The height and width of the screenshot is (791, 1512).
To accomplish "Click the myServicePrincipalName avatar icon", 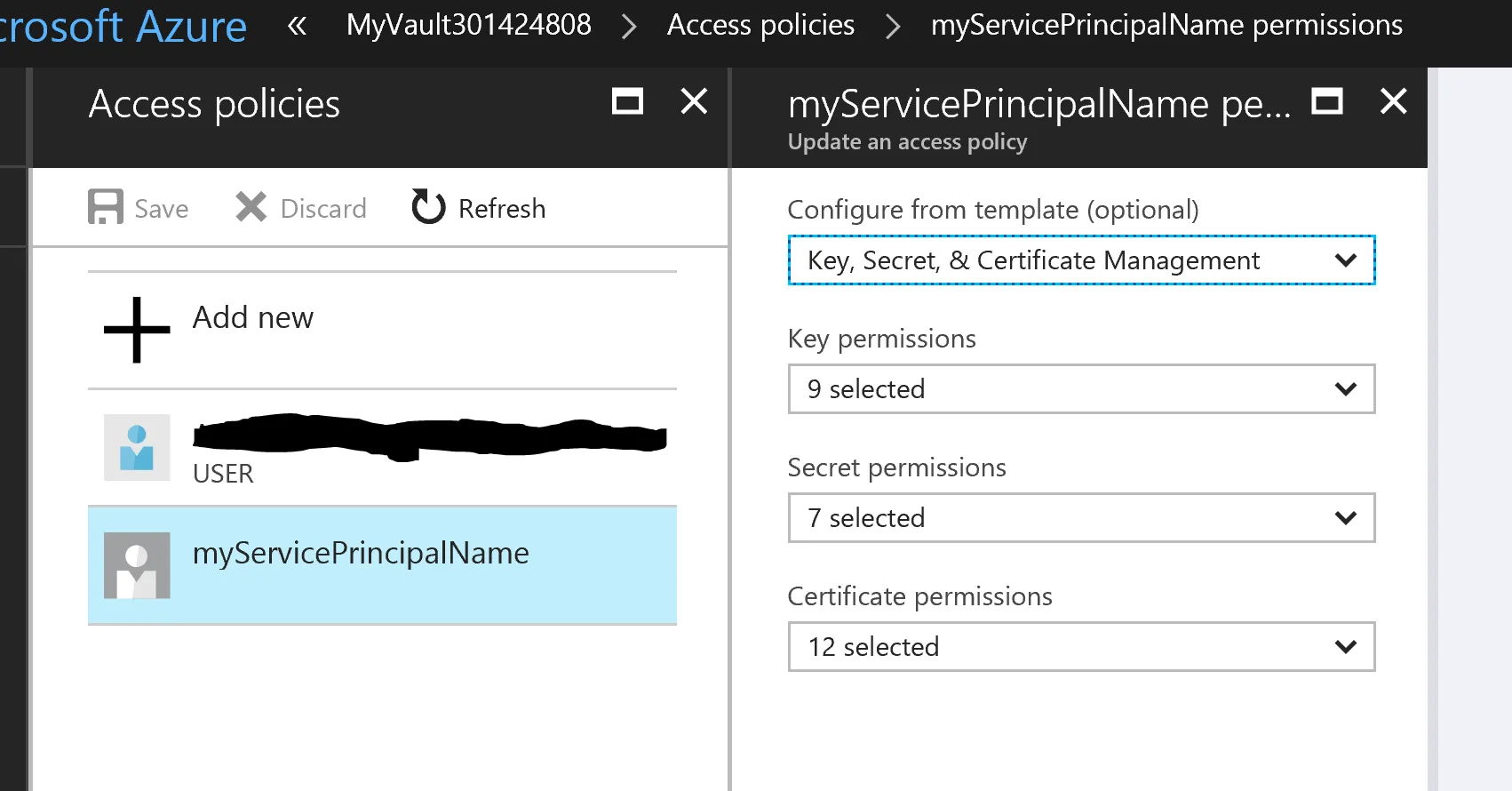I will [137, 565].
